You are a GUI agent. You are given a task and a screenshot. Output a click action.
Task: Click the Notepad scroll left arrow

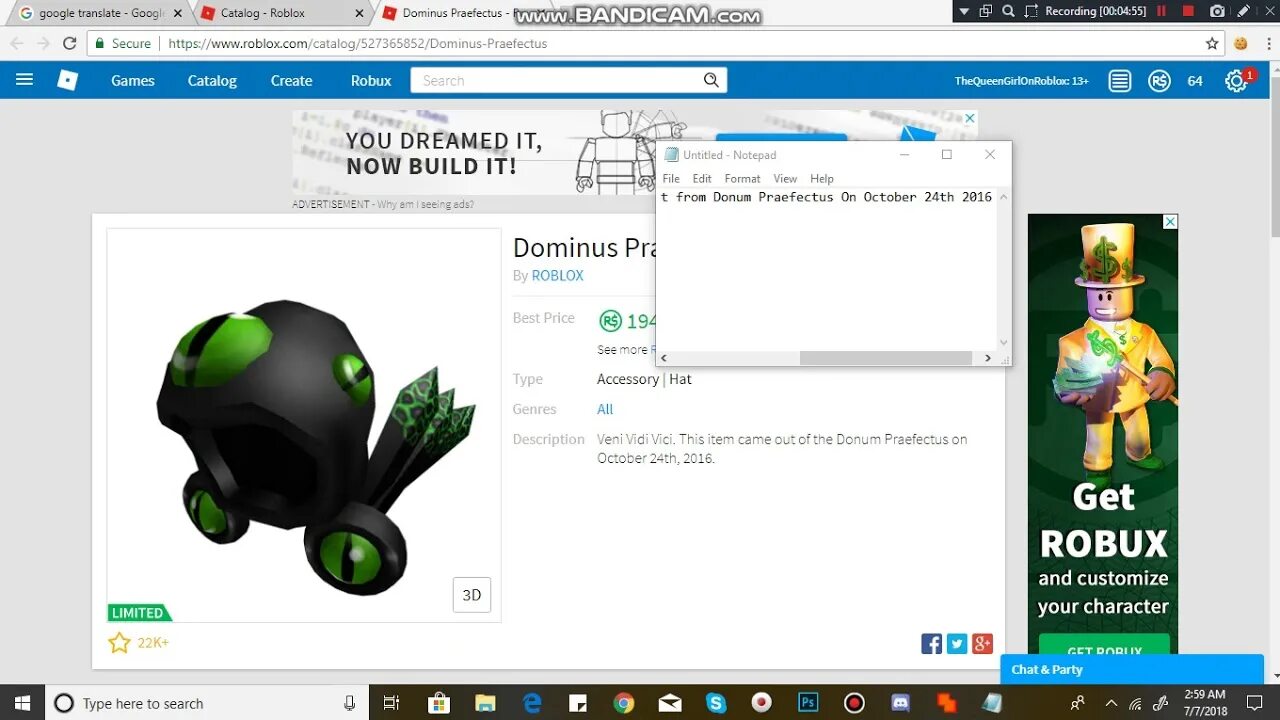pos(664,358)
